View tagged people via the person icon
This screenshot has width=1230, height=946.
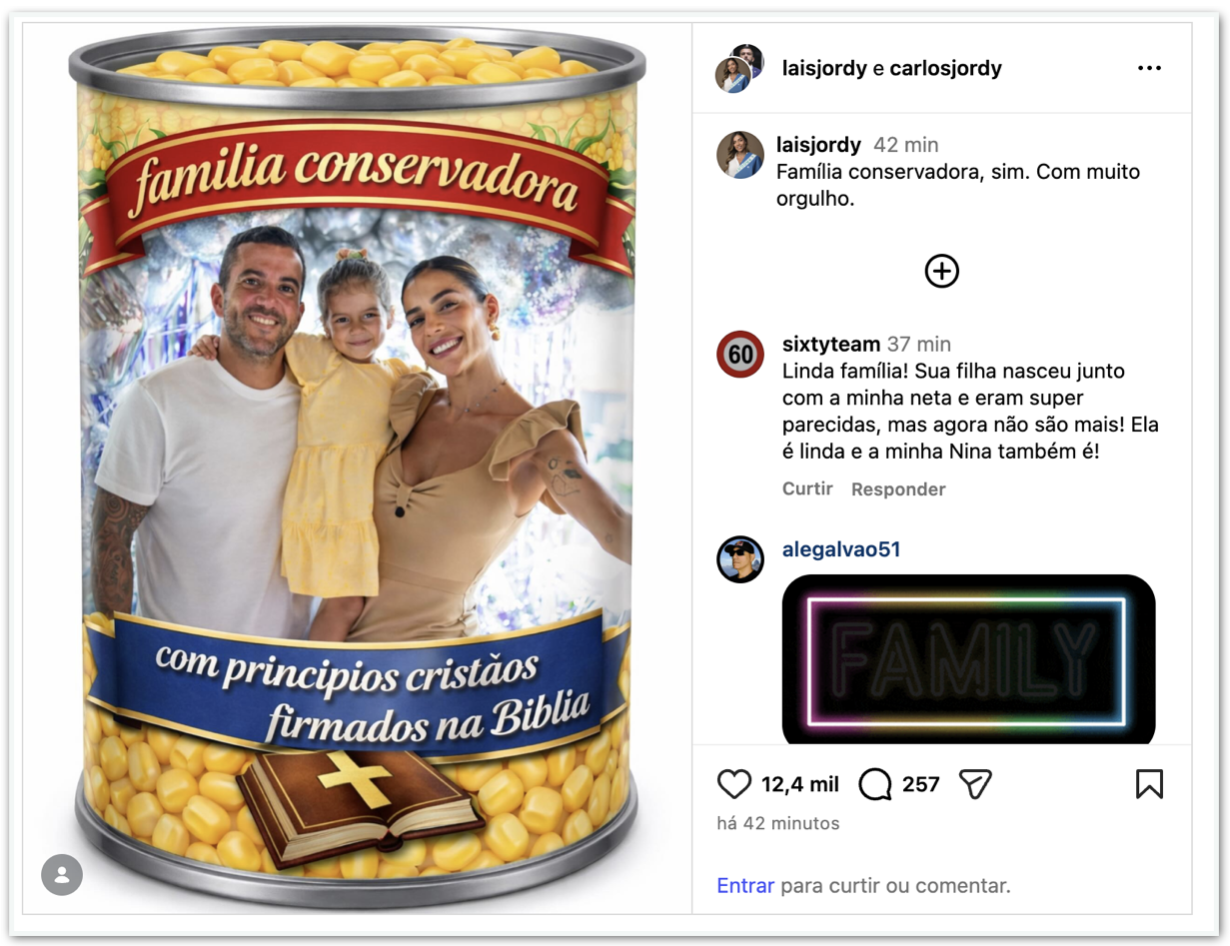click(62, 874)
